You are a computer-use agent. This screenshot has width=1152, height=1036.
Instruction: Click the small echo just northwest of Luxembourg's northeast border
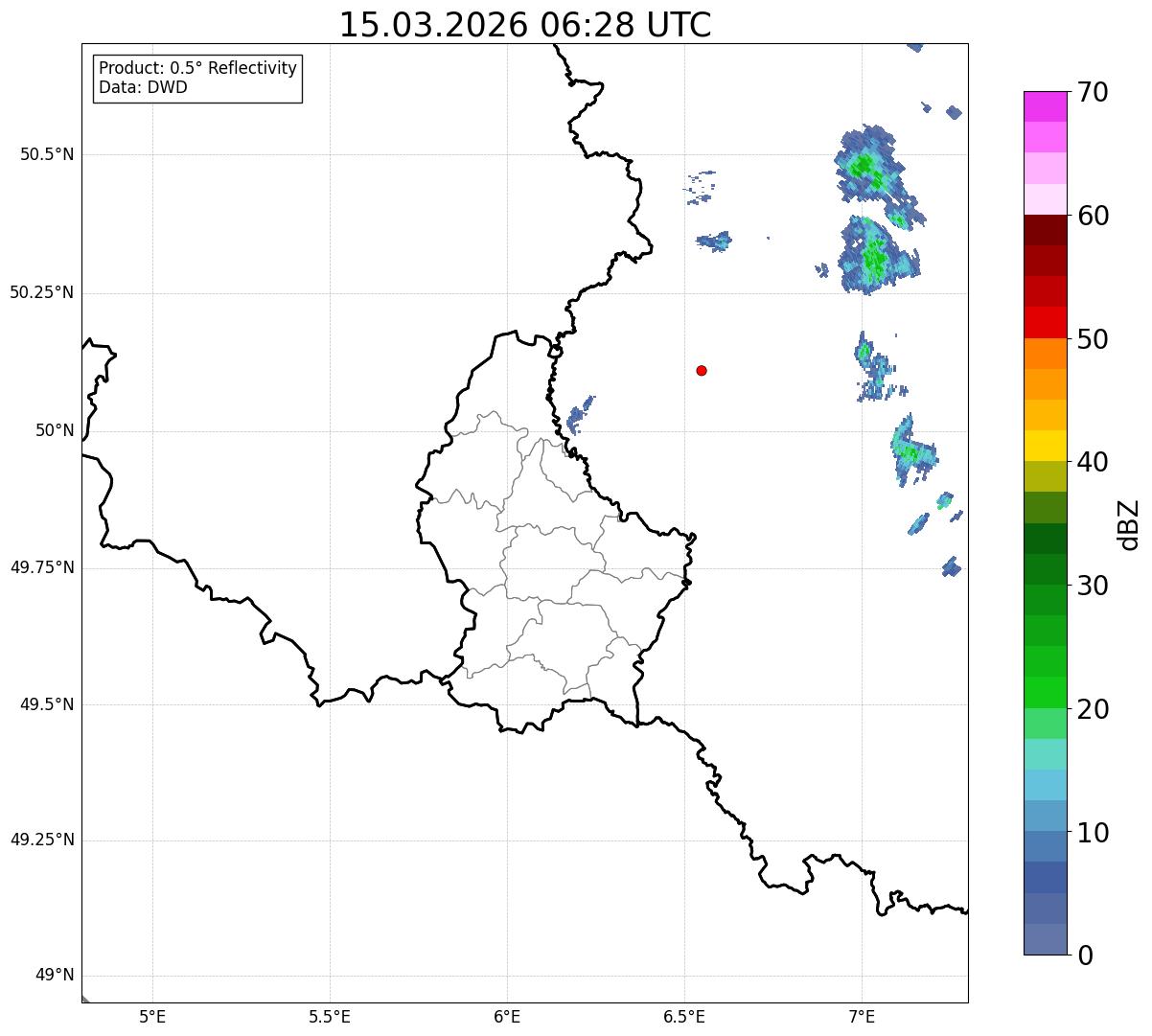pos(579,415)
